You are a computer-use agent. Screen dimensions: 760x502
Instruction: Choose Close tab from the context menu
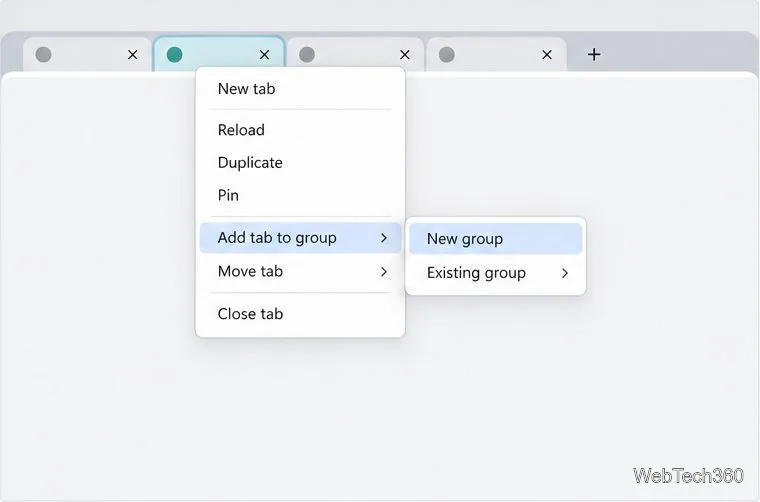click(x=300, y=314)
